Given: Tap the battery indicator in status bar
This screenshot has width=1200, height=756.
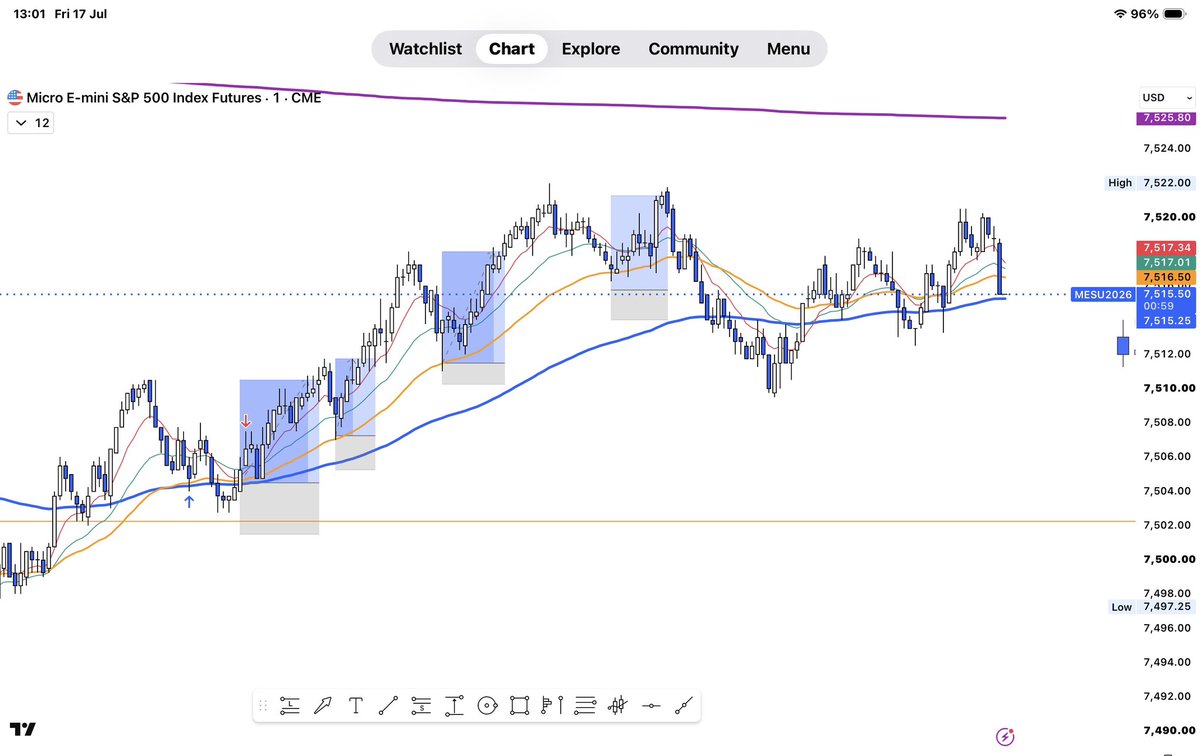Looking at the screenshot, I should (x=1177, y=14).
